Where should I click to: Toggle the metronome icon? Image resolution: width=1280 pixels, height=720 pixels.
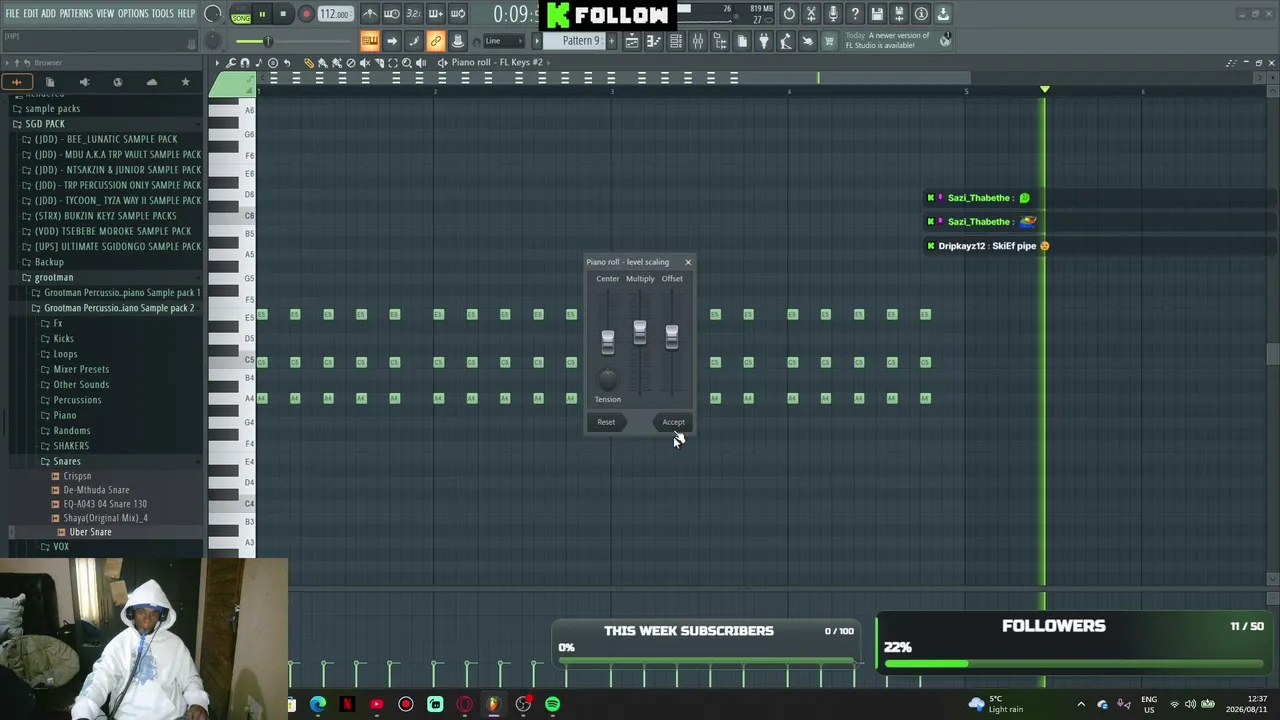(370, 14)
